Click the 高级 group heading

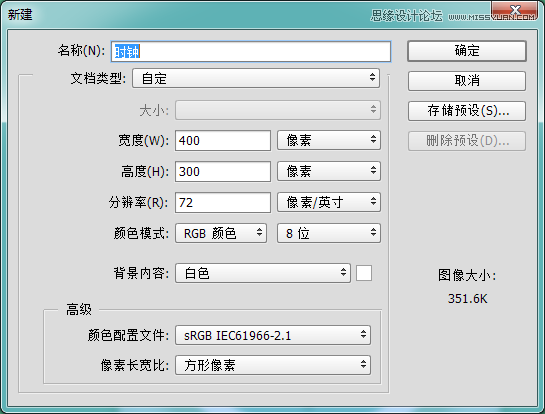(79, 309)
